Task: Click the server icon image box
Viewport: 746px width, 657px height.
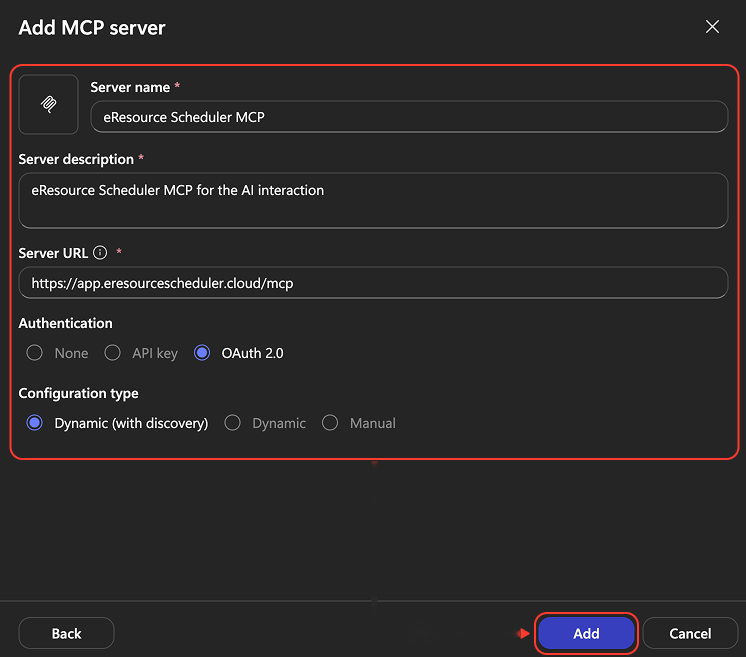Action: (48, 104)
